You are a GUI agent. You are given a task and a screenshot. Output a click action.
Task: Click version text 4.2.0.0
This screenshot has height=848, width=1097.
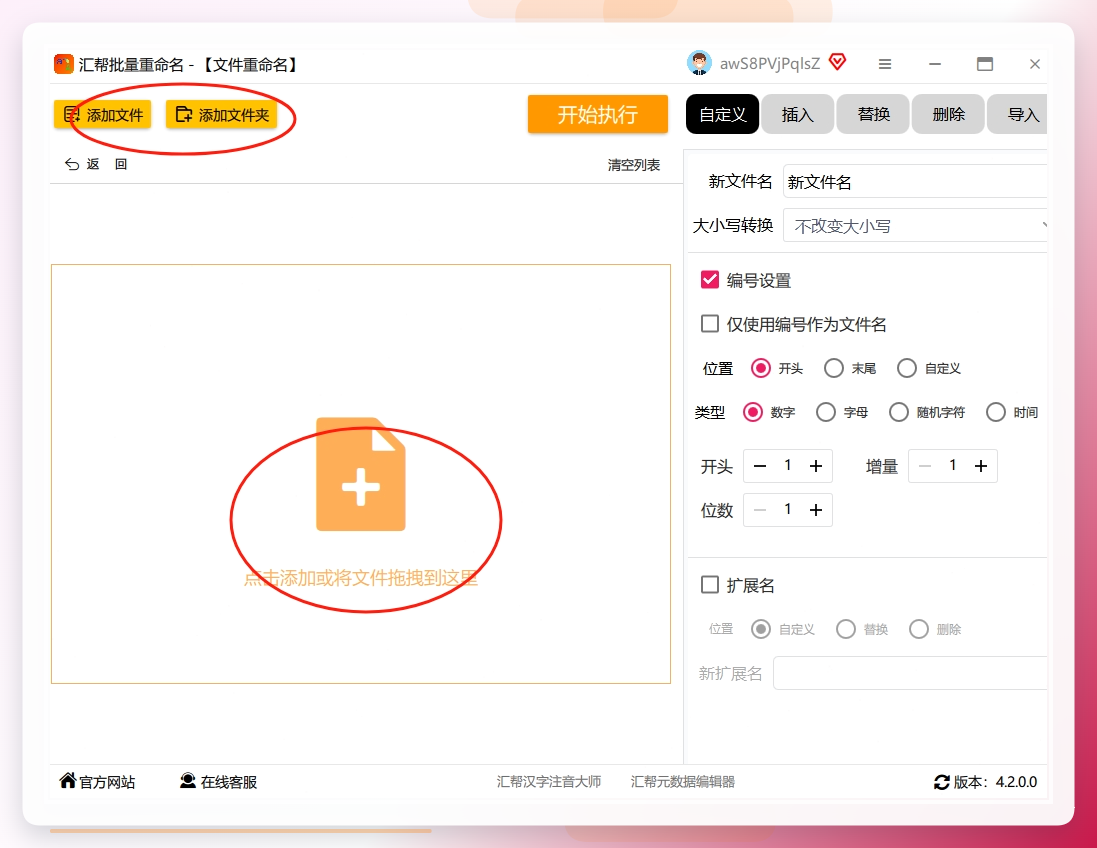[1017, 782]
